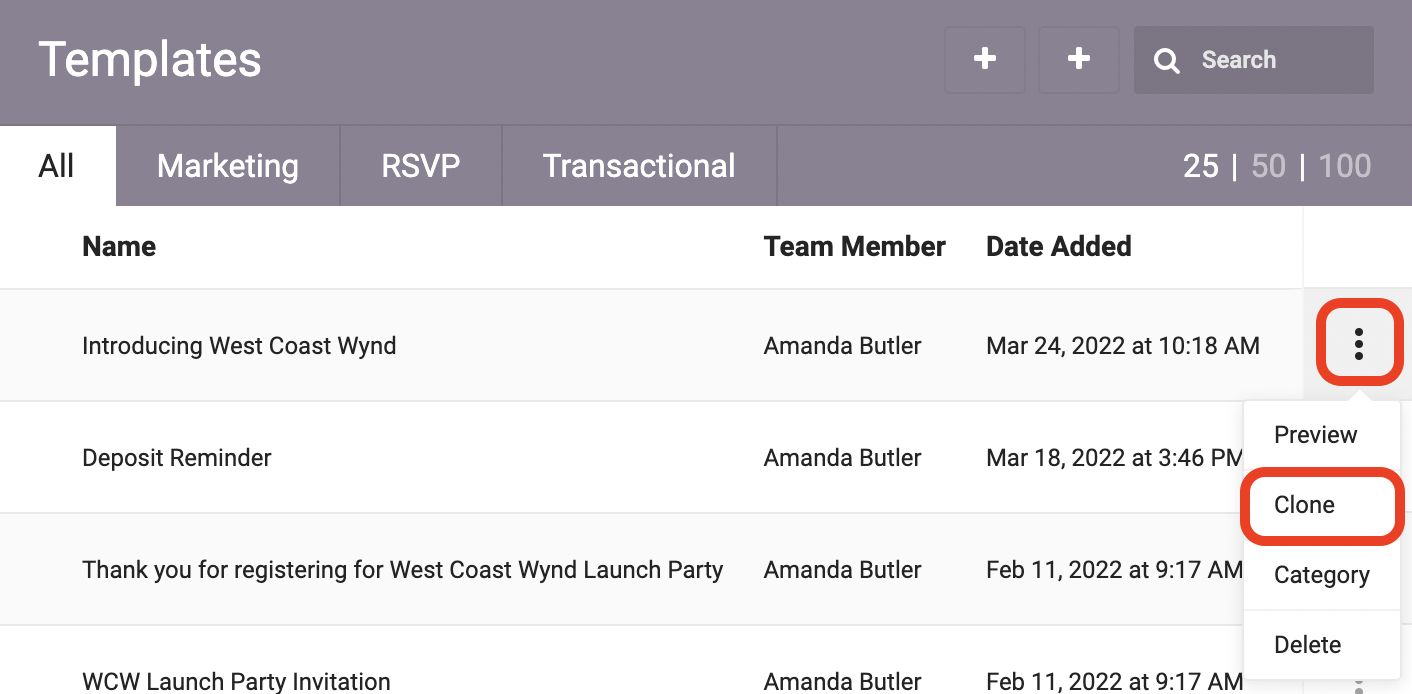Screen dimensions: 1412x694
Task: Click the second plus icon in header
Action: (x=1078, y=59)
